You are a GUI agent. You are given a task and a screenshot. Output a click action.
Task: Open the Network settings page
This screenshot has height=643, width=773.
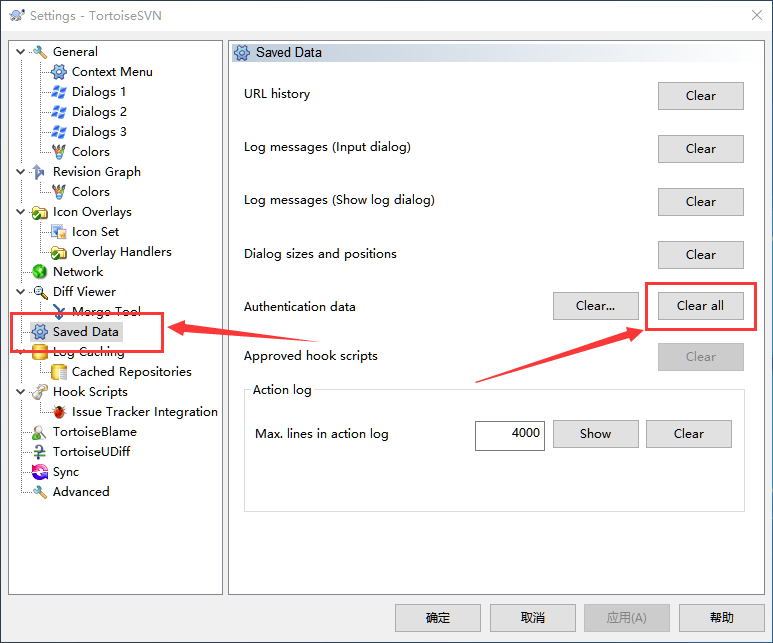click(78, 272)
